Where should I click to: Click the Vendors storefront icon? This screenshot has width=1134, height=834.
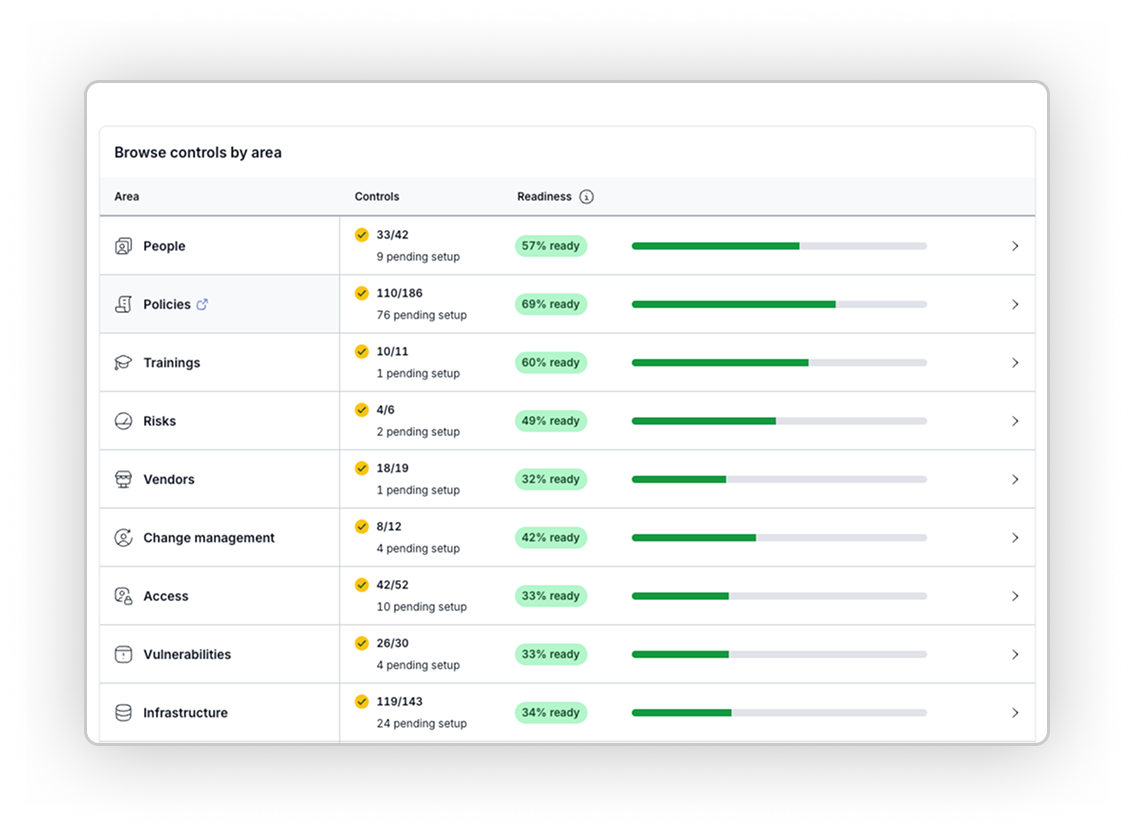pyautogui.click(x=123, y=479)
